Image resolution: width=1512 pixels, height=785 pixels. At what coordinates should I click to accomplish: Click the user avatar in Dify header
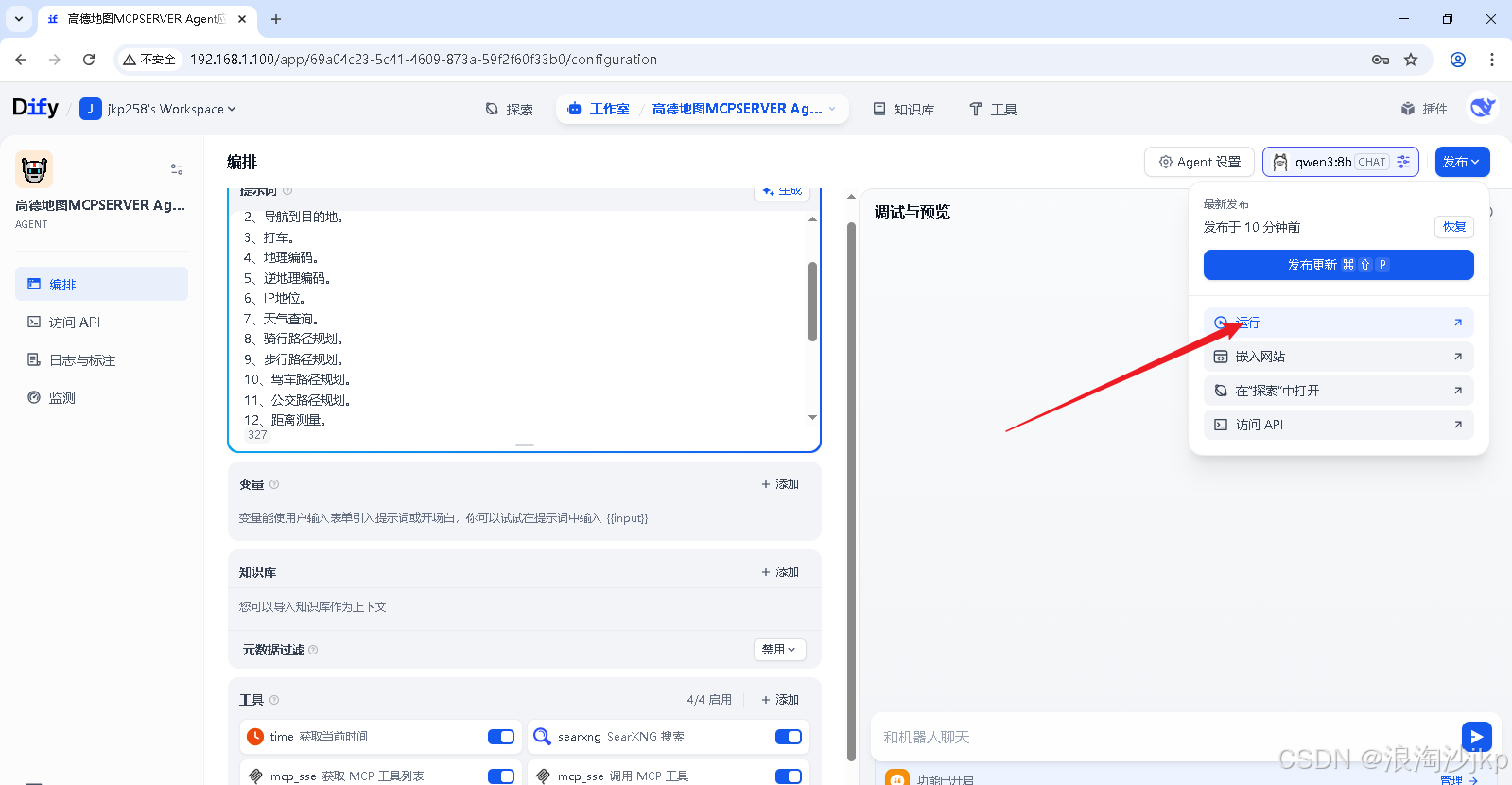1482,108
